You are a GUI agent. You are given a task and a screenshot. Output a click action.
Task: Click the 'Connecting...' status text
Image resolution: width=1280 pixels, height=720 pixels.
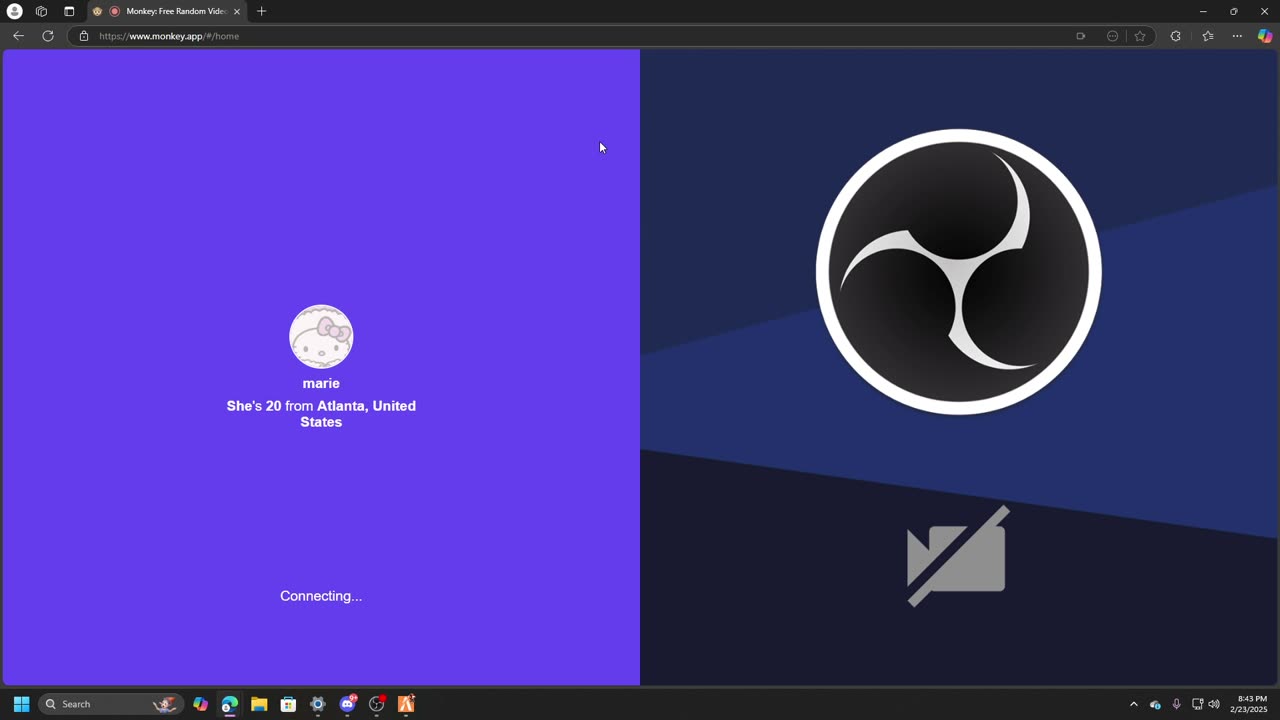coord(321,596)
